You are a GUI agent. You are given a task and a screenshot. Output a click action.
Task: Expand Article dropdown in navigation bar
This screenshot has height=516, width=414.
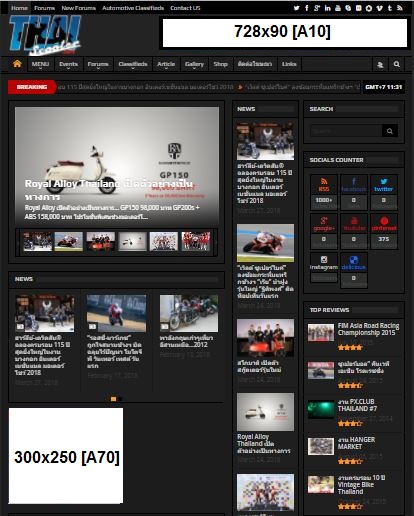[x=166, y=64]
